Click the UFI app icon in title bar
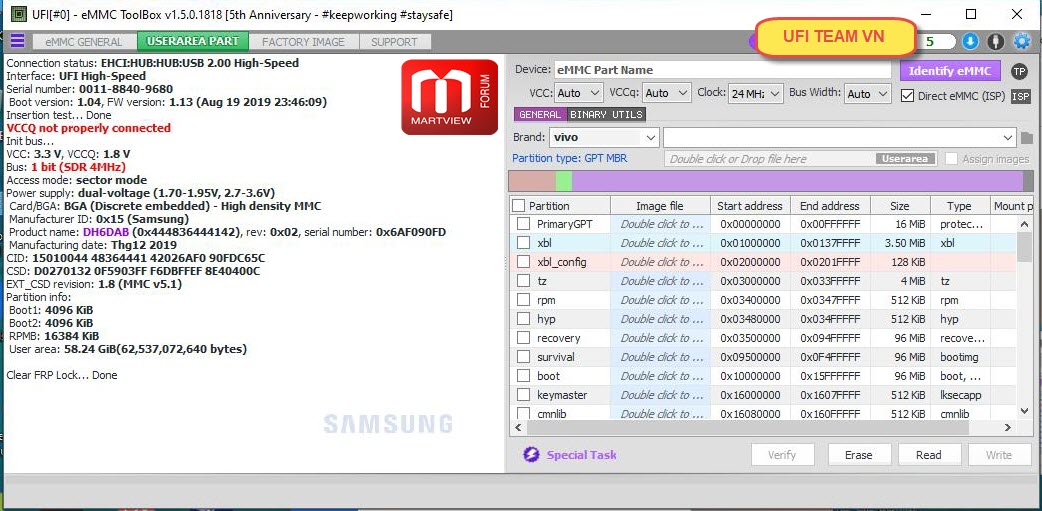Image resolution: width=1042 pixels, height=511 pixels. [18, 14]
